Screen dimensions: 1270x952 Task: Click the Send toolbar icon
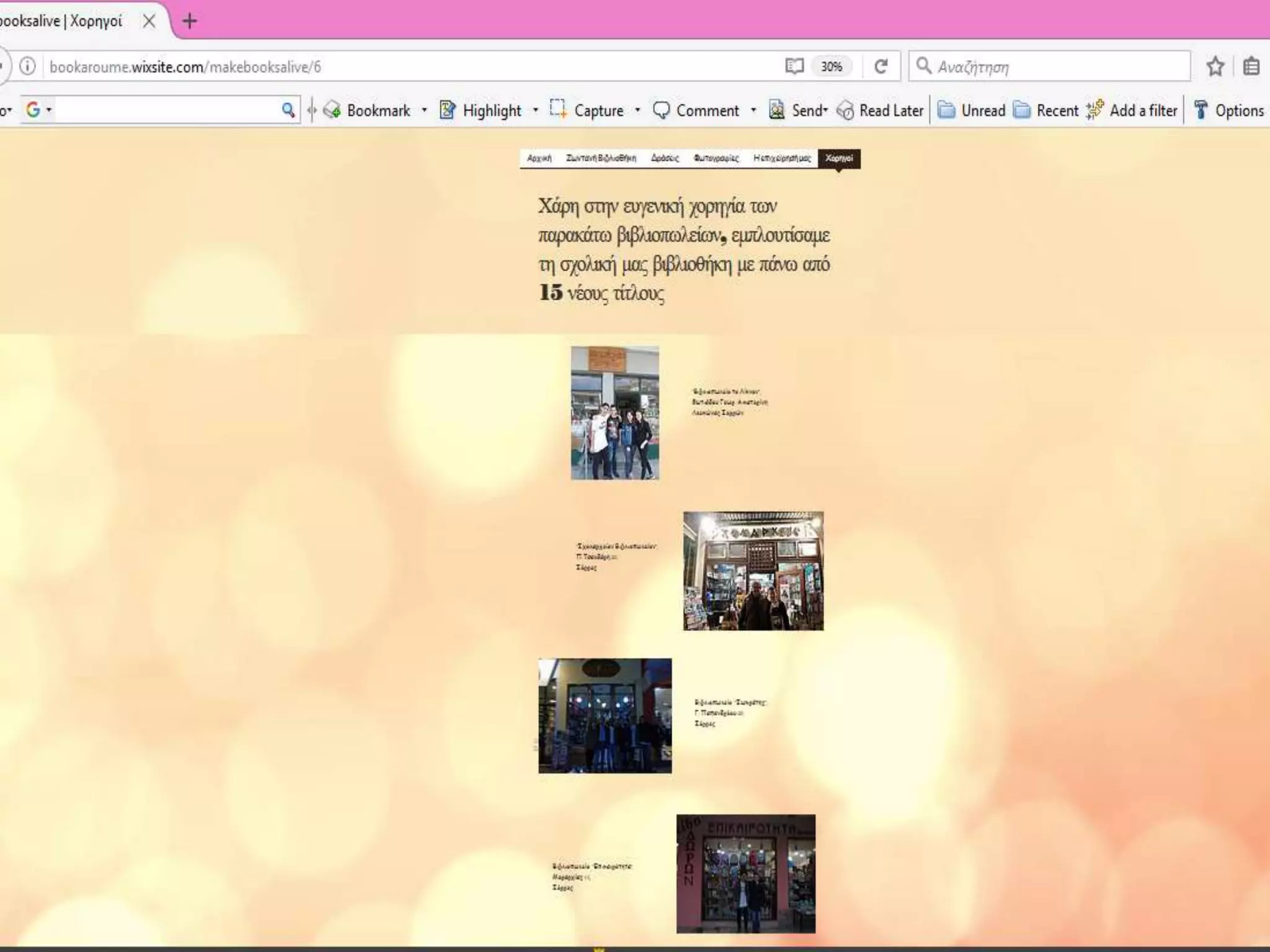pyautogui.click(x=776, y=110)
